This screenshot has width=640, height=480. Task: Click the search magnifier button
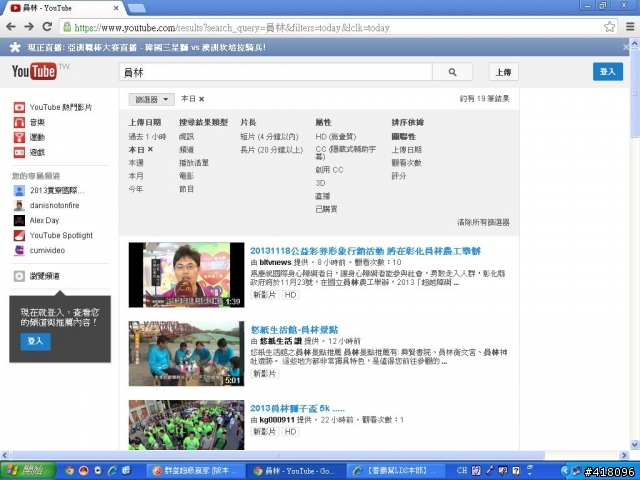tap(452, 72)
